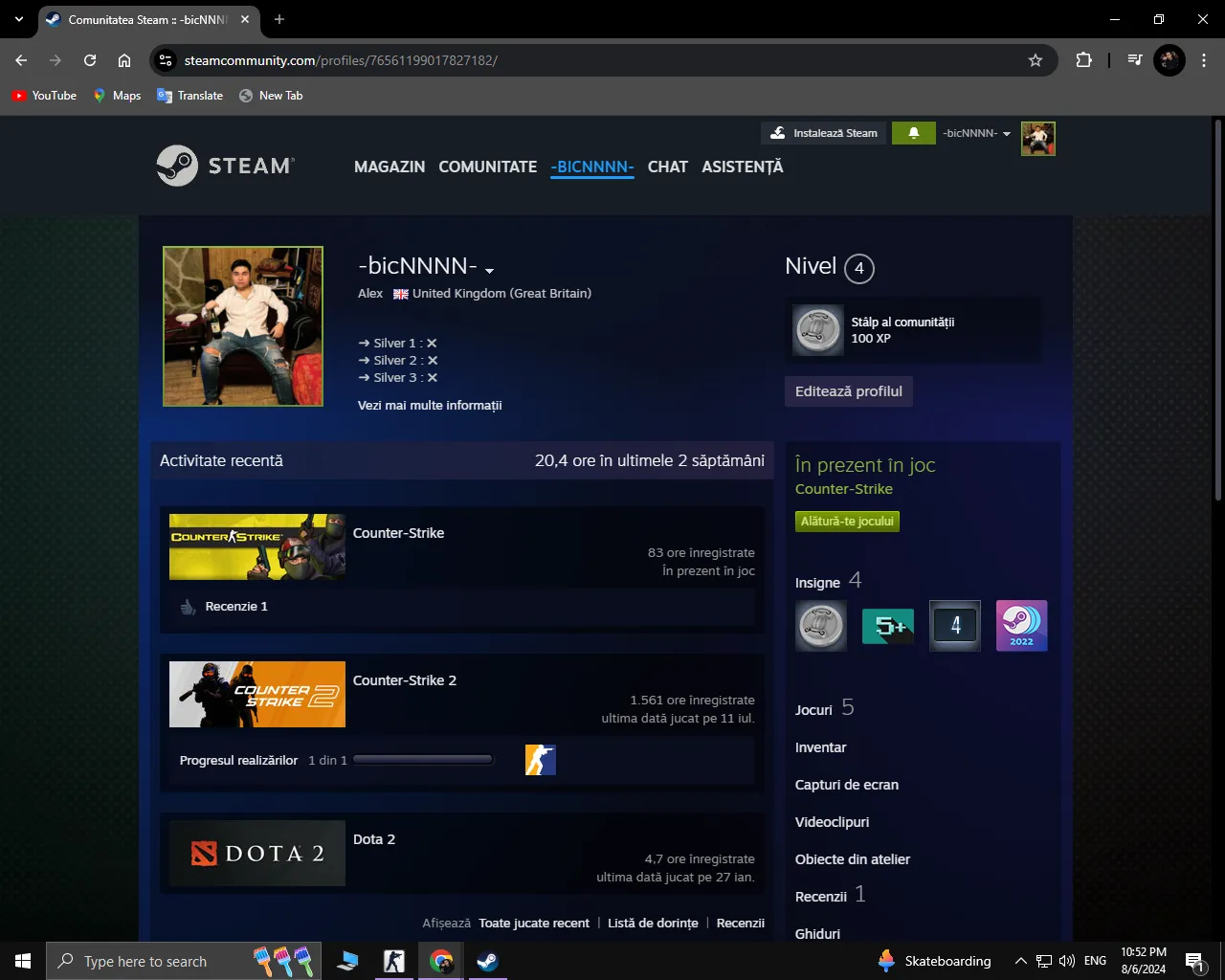1225x980 pixels.
Task: View site information icon in address bar
Action: point(166,60)
